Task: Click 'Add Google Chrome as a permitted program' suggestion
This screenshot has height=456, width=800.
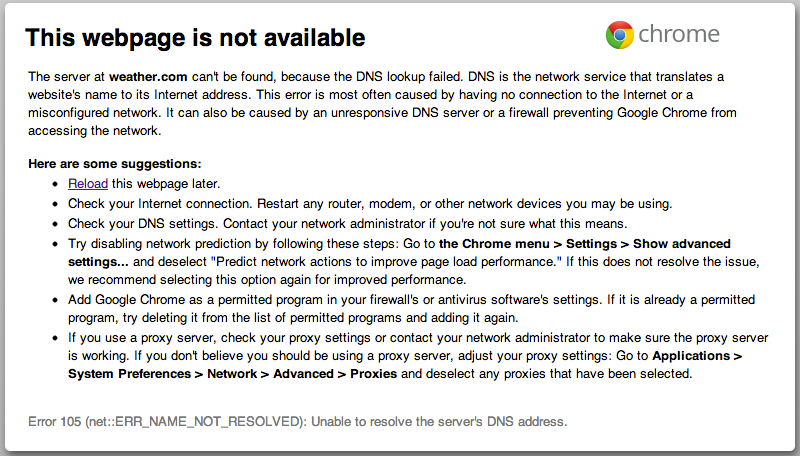Action: click(195, 300)
